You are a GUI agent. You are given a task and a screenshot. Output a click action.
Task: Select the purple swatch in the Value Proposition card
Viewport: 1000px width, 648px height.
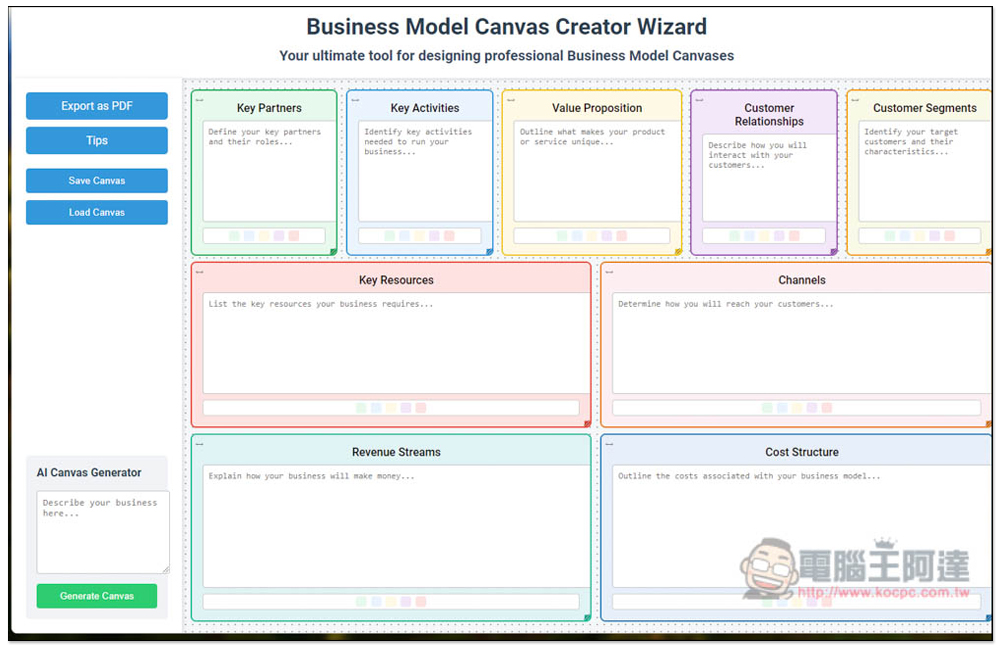(x=607, y=236)
